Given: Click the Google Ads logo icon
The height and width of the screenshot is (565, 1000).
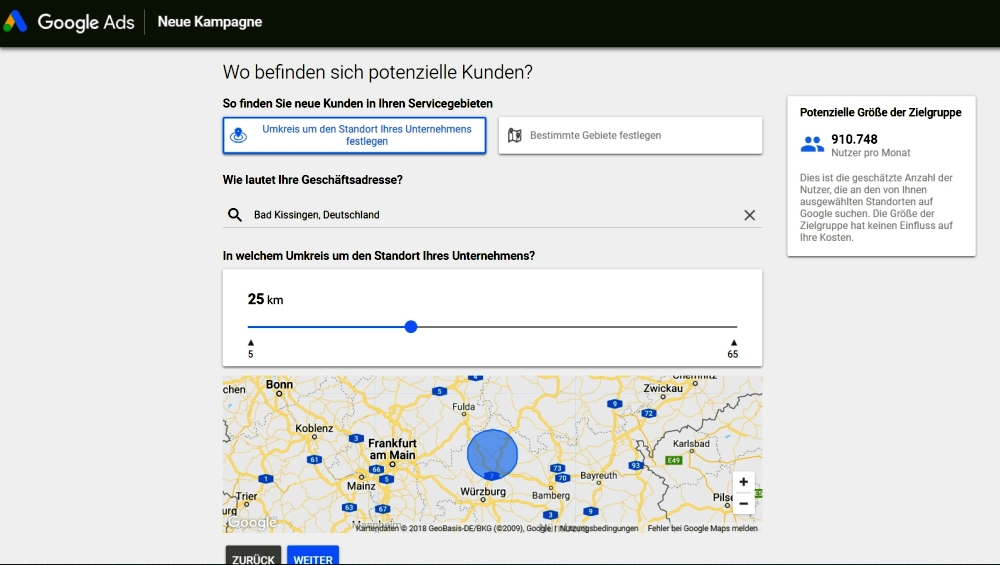Looking at the screenshot, I should coord(15,22).
